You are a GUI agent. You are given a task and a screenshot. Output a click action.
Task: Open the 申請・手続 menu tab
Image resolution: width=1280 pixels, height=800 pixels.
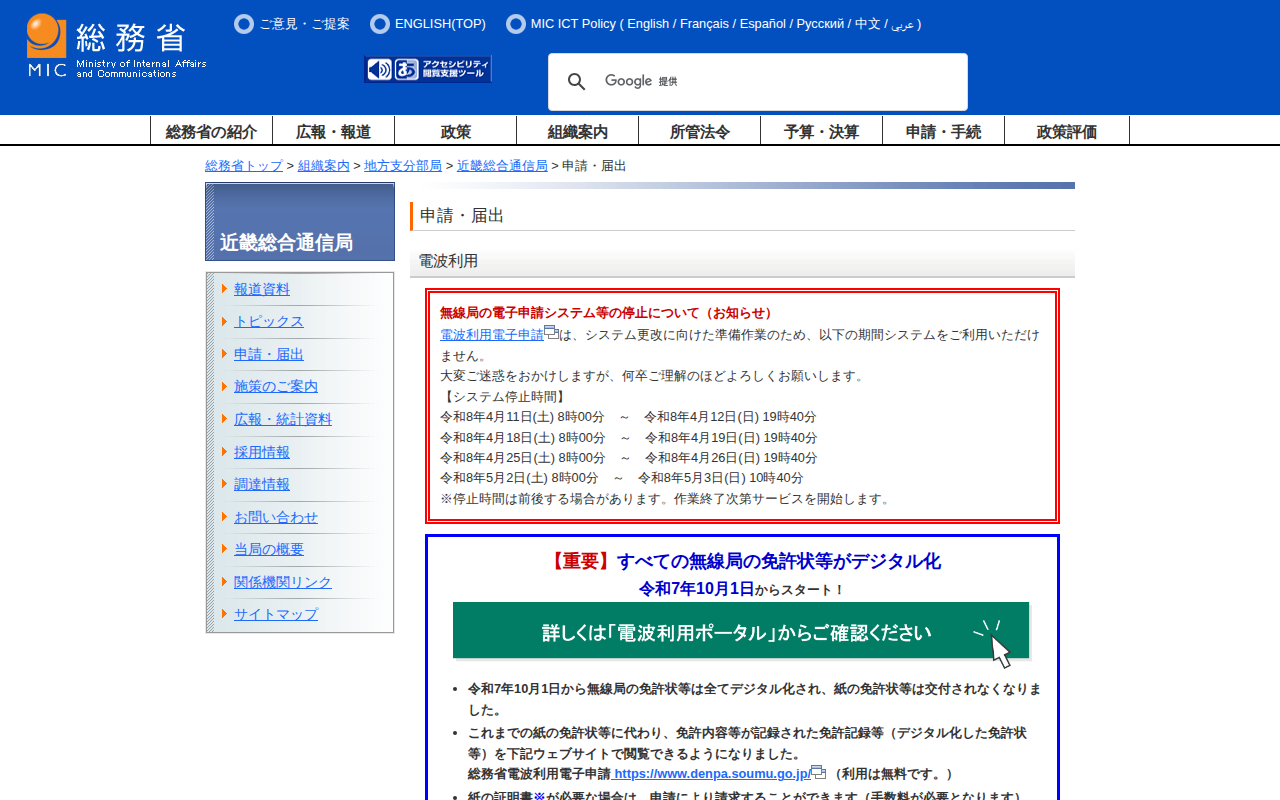coord(943,131)
